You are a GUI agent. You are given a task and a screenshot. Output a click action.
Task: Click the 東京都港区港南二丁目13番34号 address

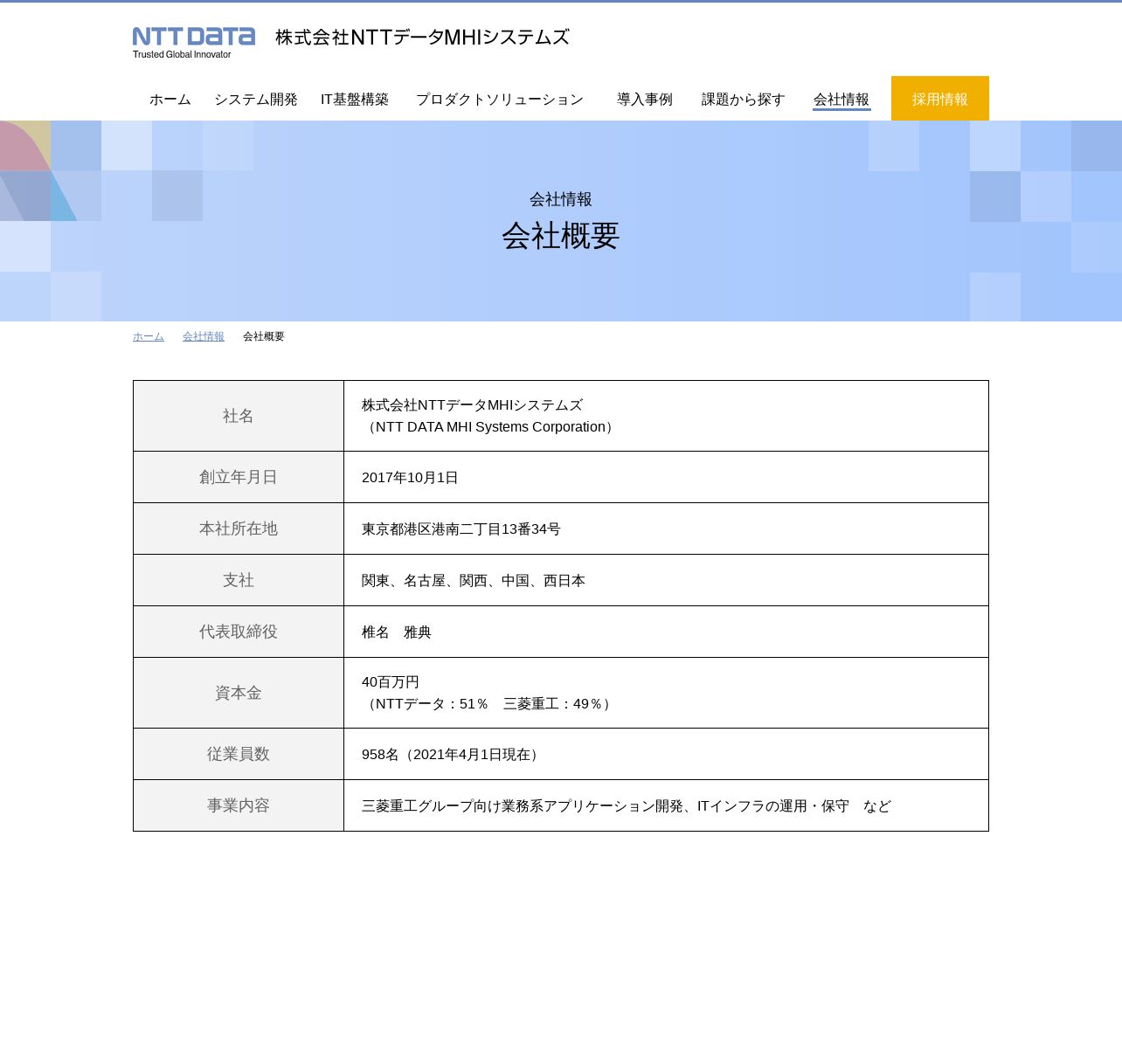coord(461,529)
